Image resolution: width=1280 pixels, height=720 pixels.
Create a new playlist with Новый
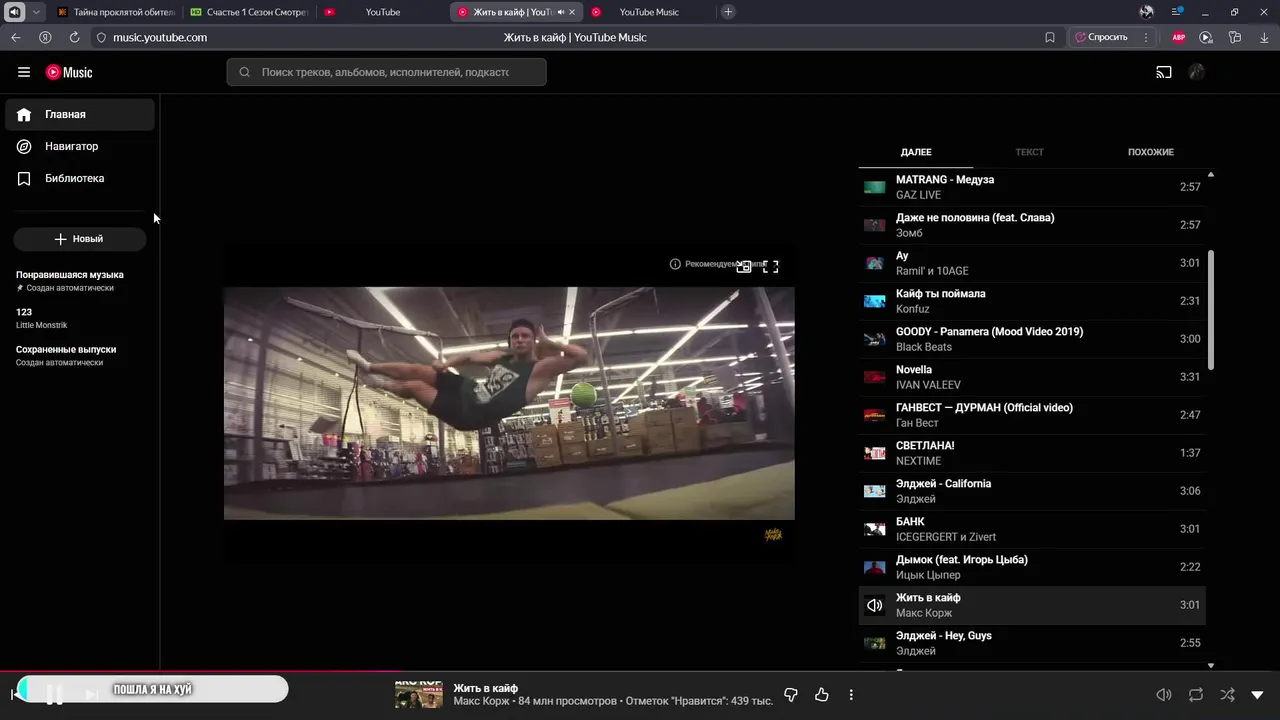[x=80, y=239]
